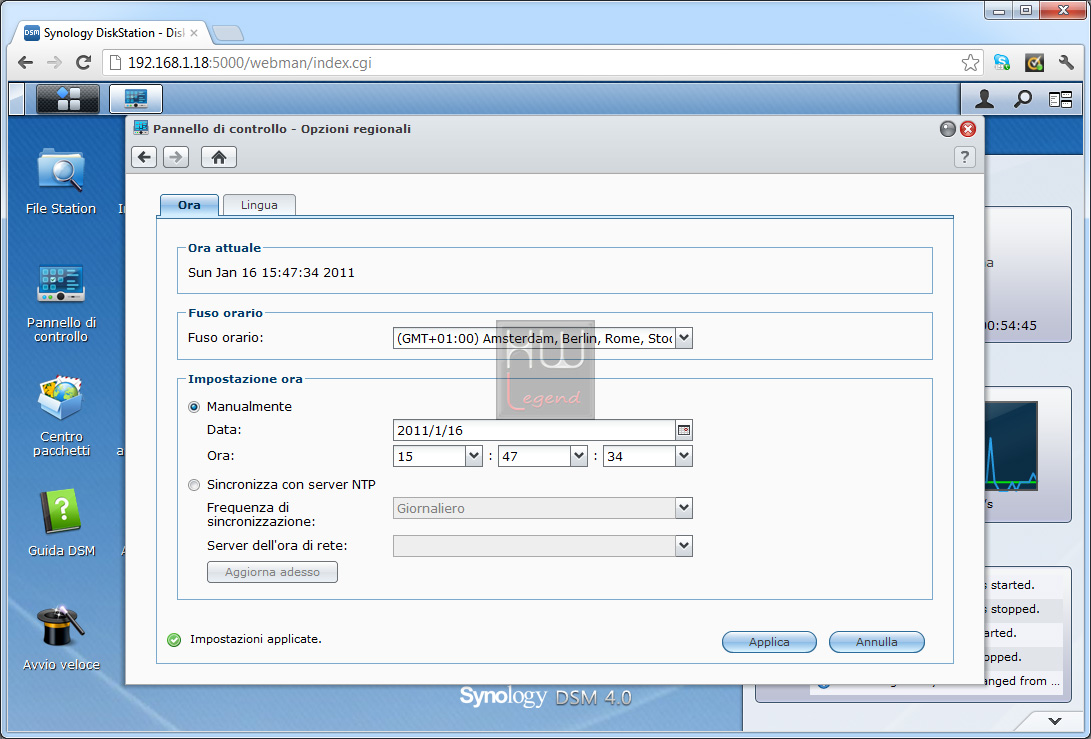Open the seconds dropdown showing 34
1091x739 pixels.
click(x=684, y=456)
